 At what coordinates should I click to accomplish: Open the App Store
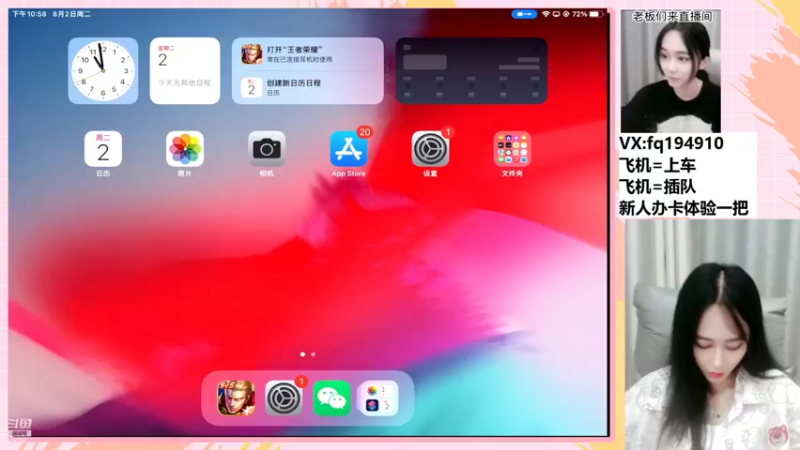click(x=348, y=149)
